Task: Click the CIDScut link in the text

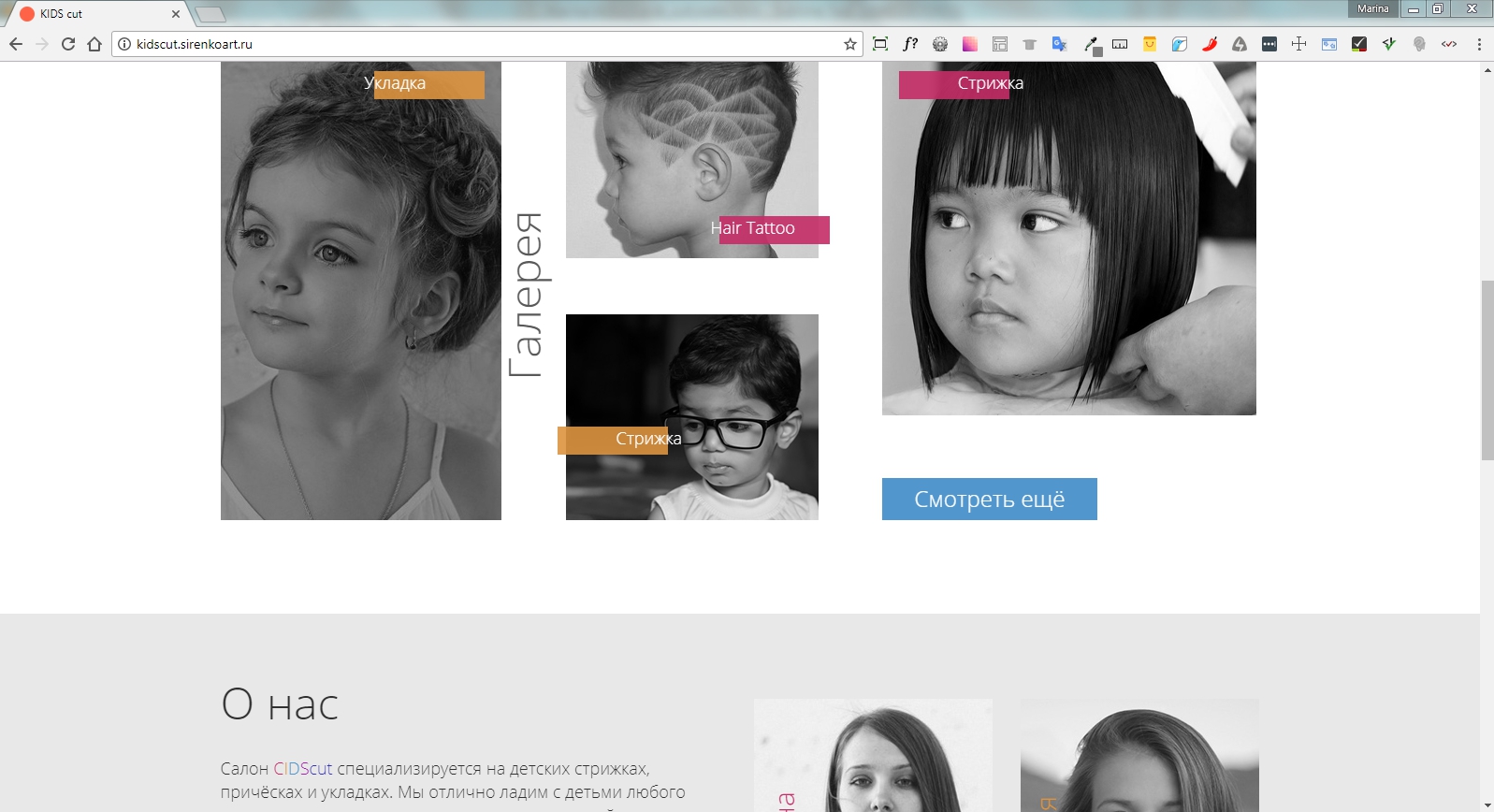Action: (x=303, y=769)
